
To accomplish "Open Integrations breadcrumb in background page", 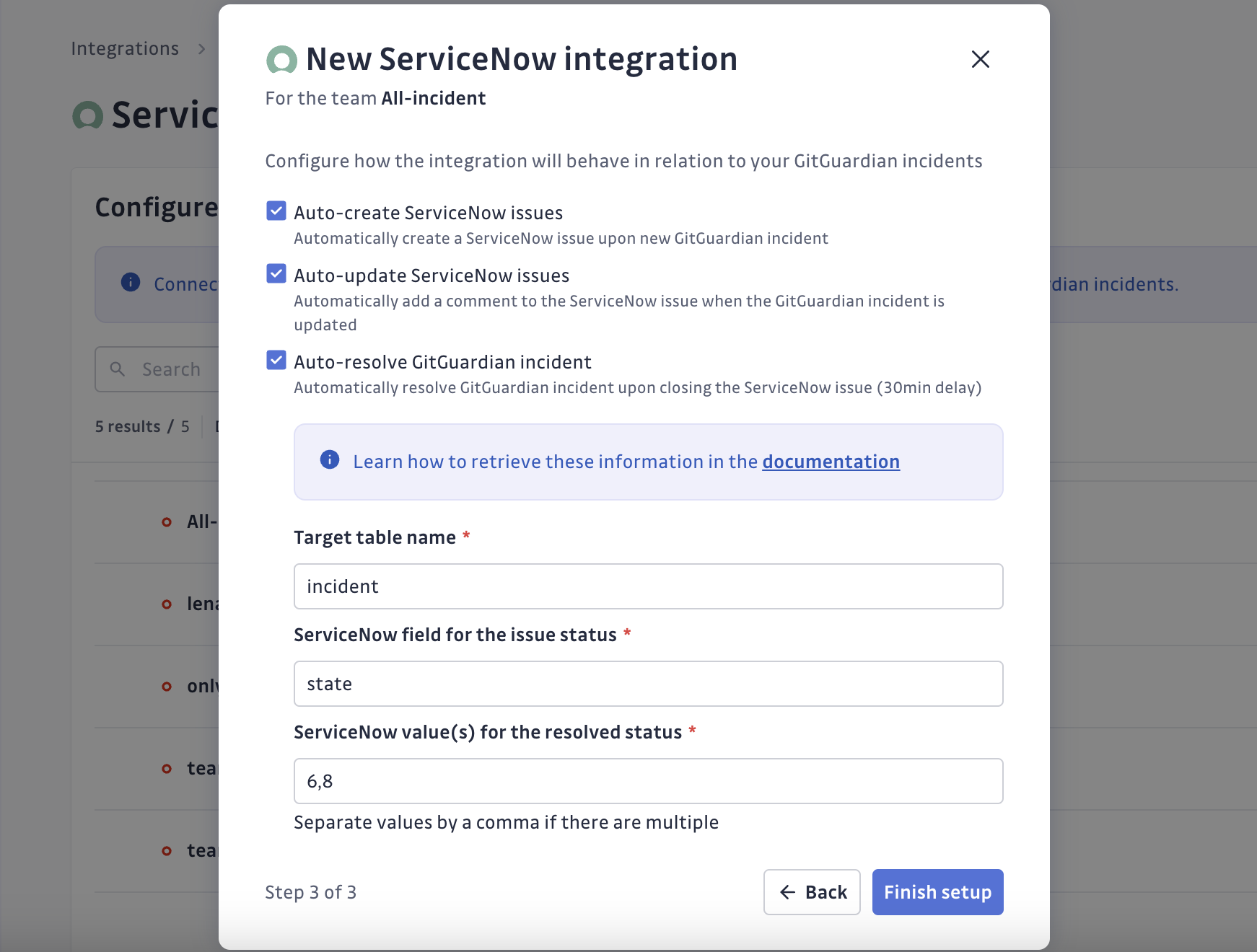I will click(125, 48).
